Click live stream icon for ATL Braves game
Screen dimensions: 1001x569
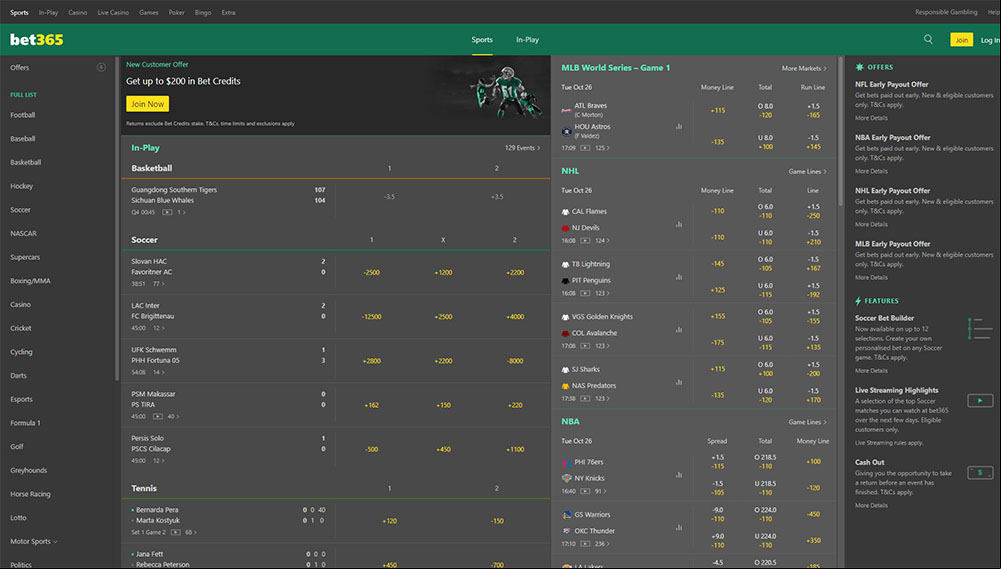point(585,148)
